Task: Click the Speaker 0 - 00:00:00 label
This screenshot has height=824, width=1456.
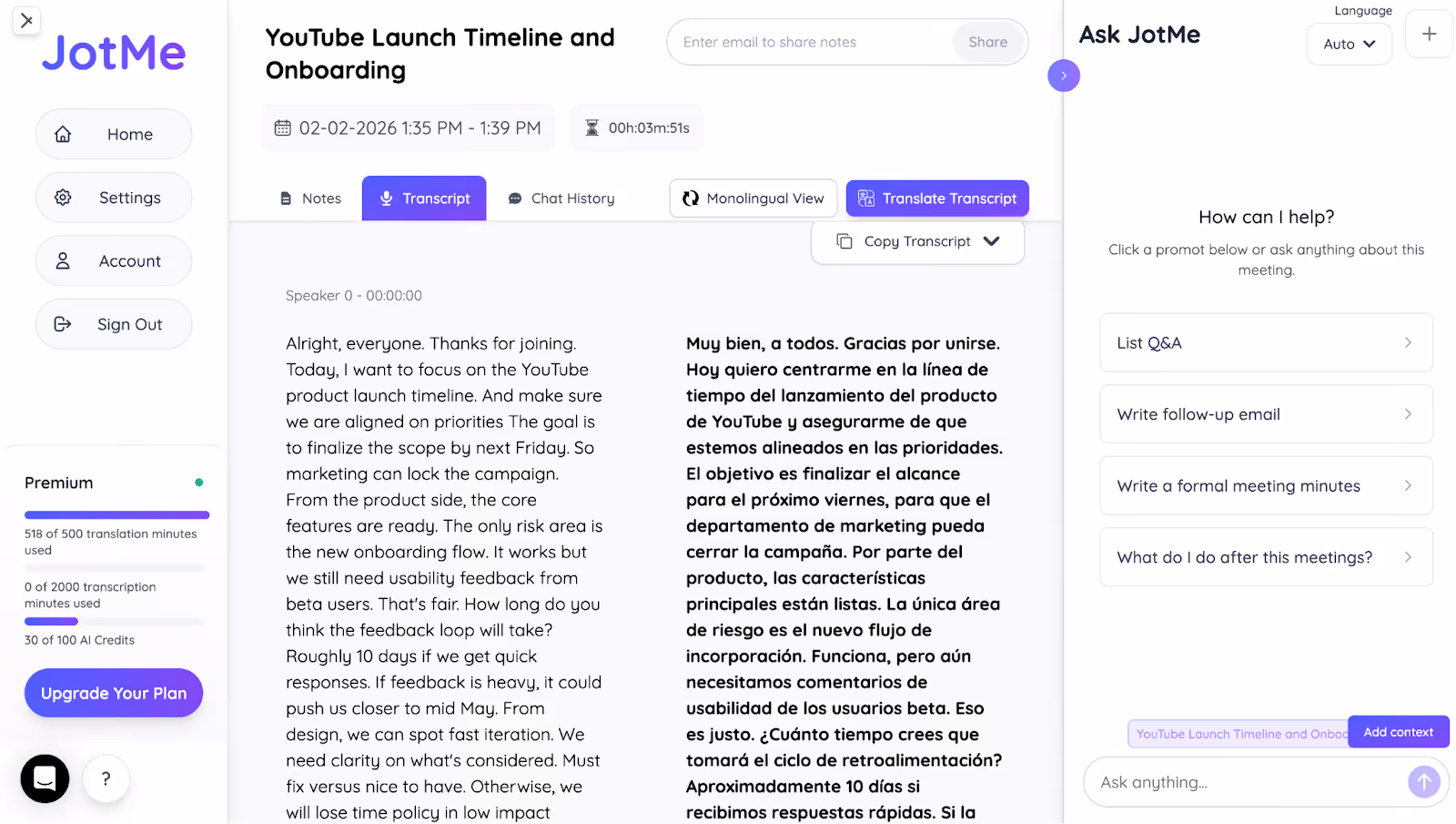Action: click(x=354, y=295)
